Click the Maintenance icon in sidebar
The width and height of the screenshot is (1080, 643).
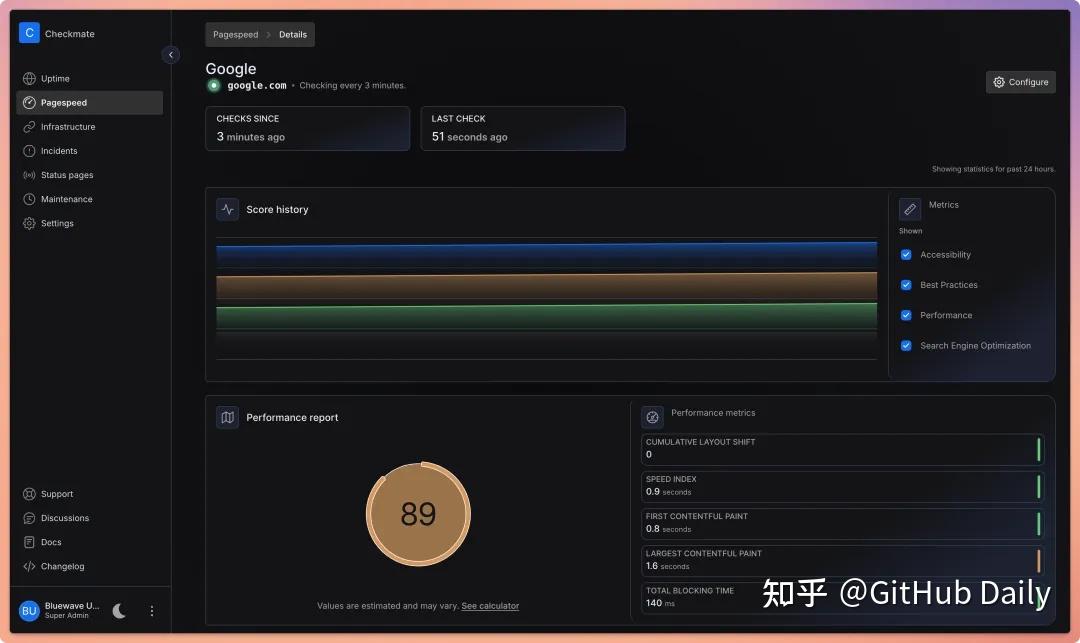pyautogui.click(x=29, y=199)
